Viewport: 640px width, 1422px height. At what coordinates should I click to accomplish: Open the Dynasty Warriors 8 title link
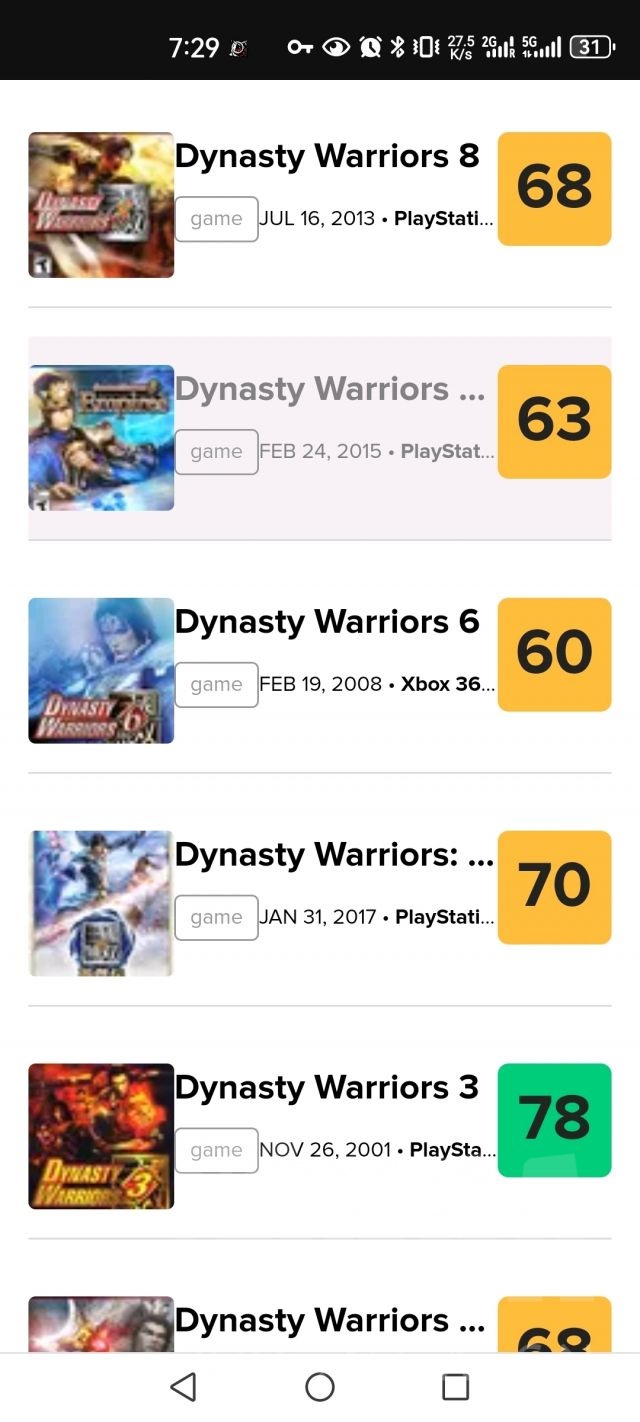[327, 157]
